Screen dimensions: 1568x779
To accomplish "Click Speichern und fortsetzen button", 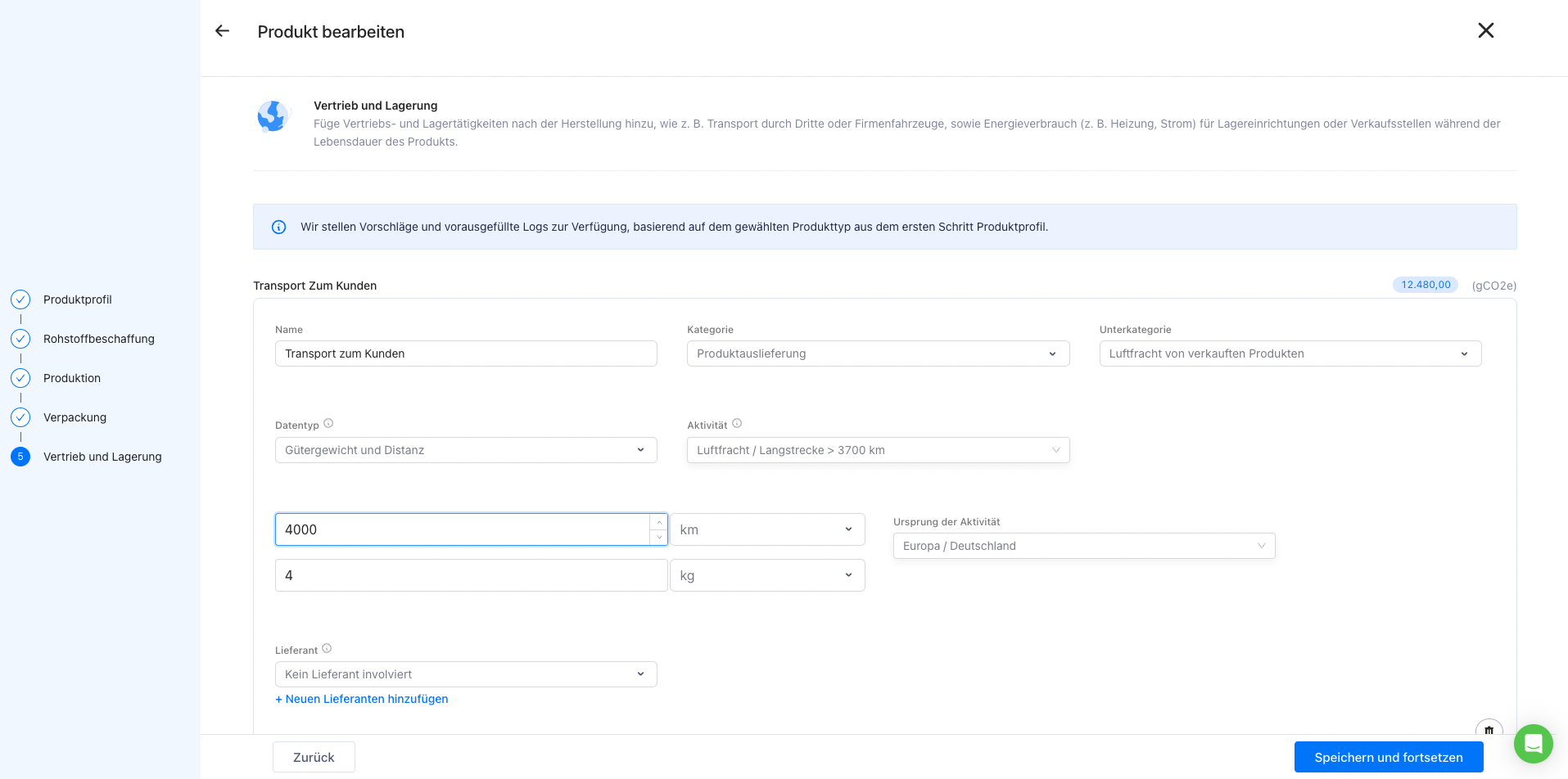I will tap(1388, 758).
